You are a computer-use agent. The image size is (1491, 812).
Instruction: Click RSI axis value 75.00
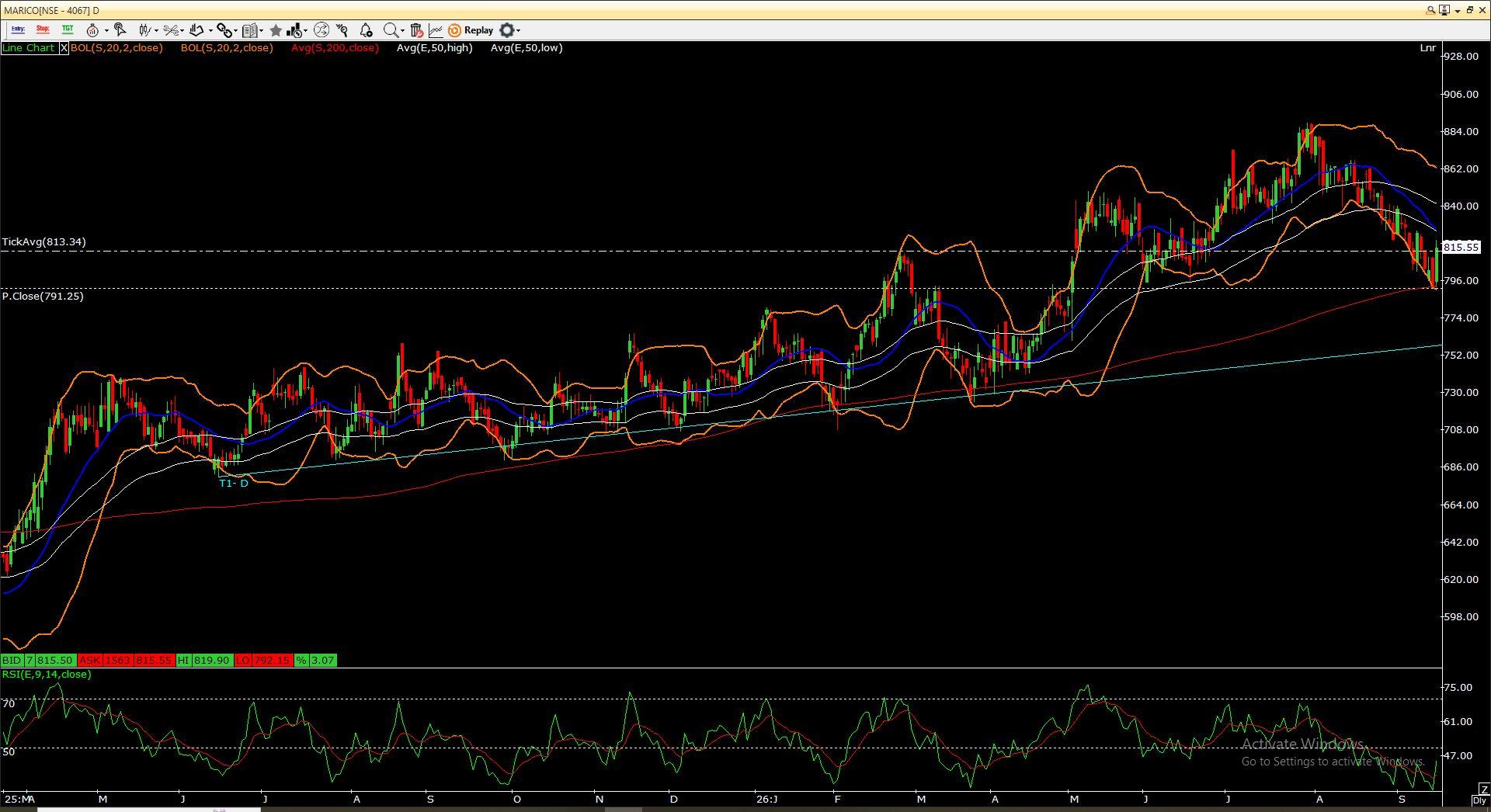click(x=1458, y=688)
